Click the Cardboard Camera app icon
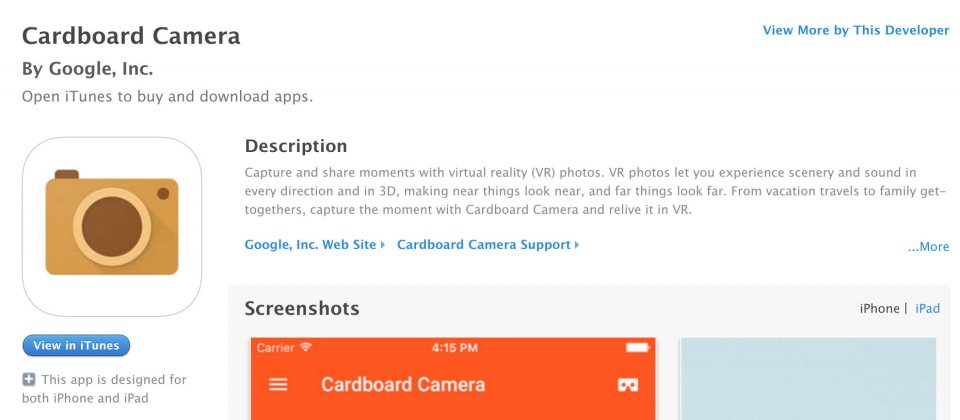 point(111,227)
